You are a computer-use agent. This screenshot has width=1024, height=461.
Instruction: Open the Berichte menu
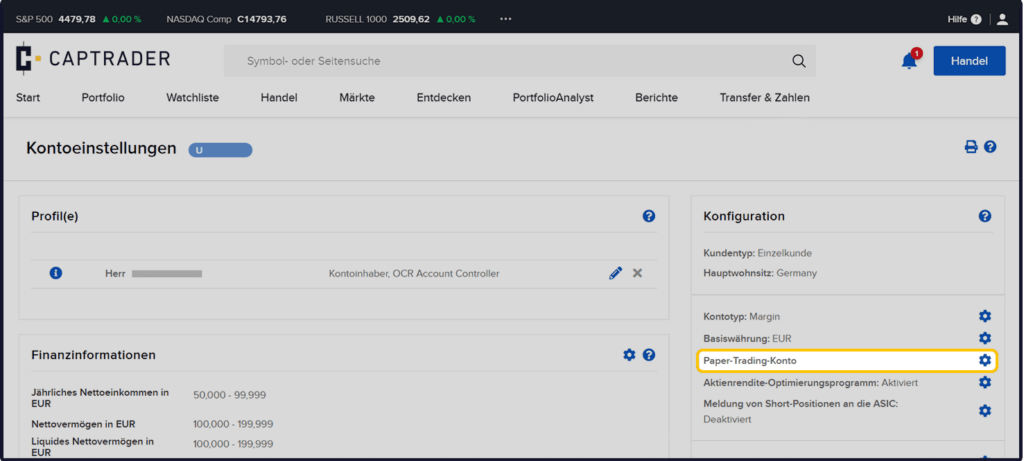[x=656, y=98]
